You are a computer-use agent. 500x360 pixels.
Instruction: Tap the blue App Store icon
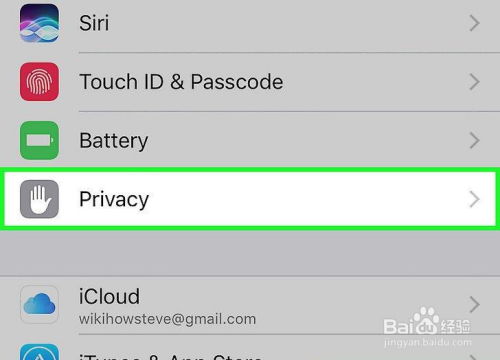pyautogui.click(x=39, y=352)
